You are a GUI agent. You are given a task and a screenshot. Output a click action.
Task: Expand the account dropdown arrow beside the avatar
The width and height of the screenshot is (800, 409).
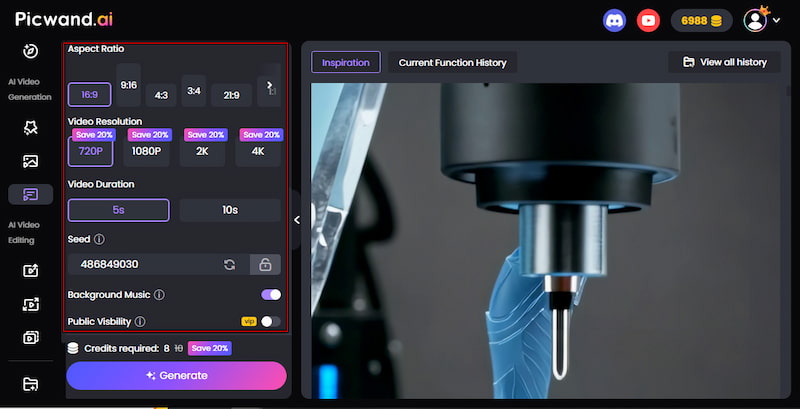pyautogui.click(x=776, y=21)
